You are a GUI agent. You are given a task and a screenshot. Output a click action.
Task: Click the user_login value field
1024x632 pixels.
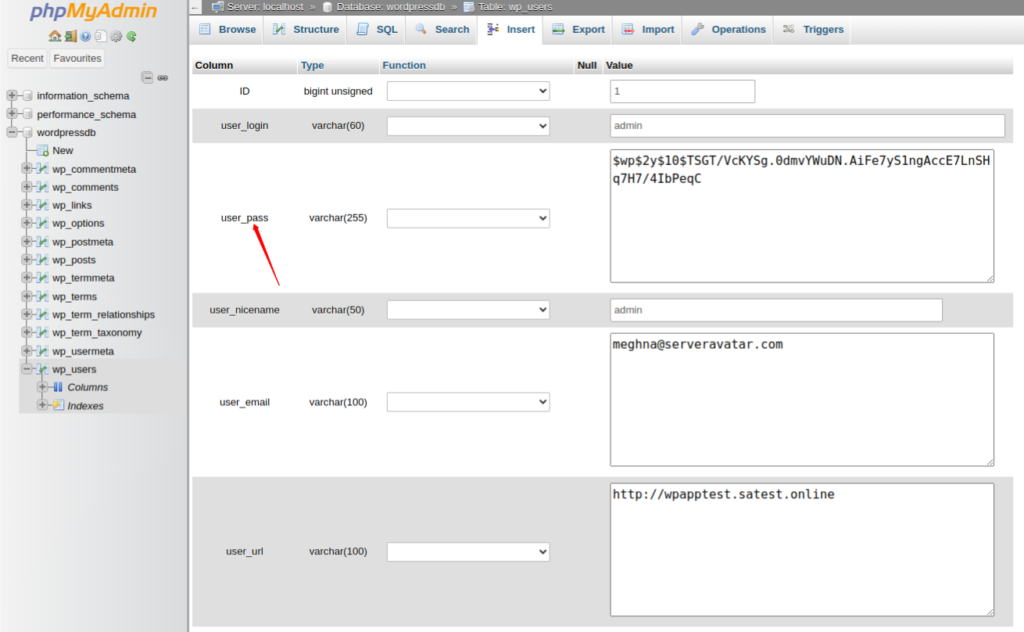pyautogui.click(x=807, y=125)
